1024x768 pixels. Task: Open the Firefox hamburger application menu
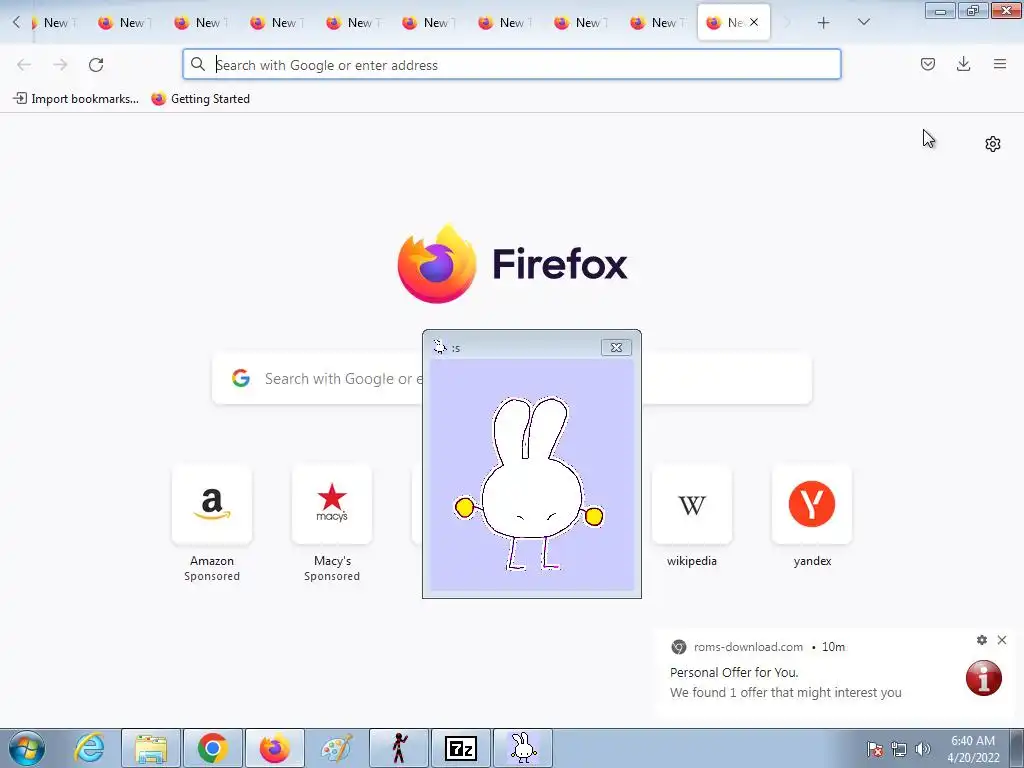pos(1000,64)
